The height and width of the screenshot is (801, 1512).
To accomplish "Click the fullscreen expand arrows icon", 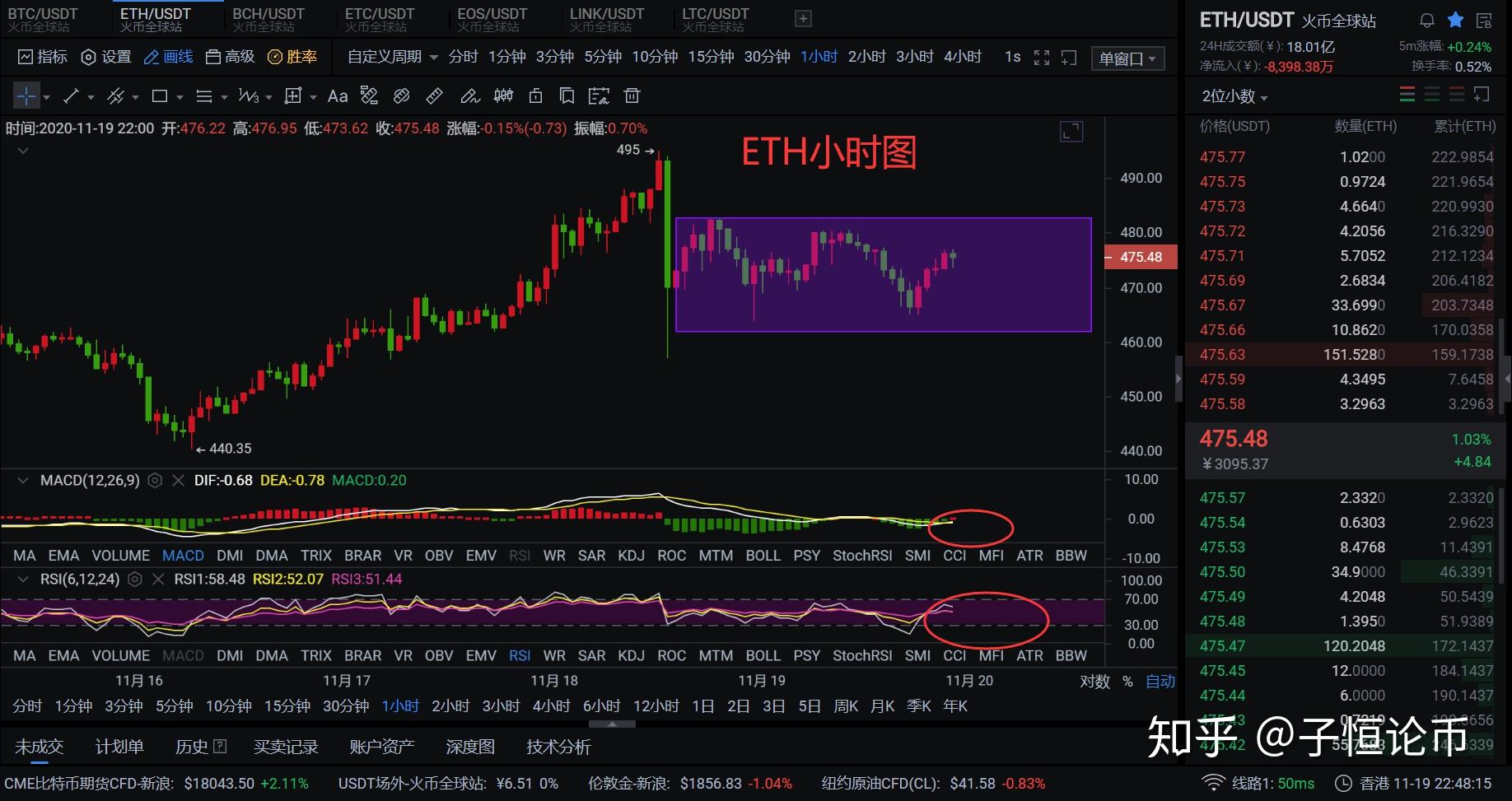I will click(x=1042, y=58).
